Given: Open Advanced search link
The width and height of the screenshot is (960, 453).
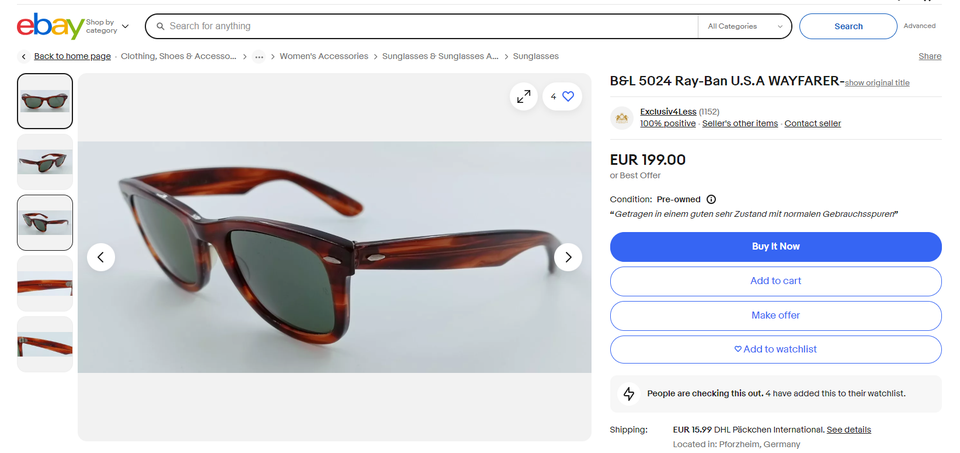Looking at the screenshot, I should (x=919, y=26).
